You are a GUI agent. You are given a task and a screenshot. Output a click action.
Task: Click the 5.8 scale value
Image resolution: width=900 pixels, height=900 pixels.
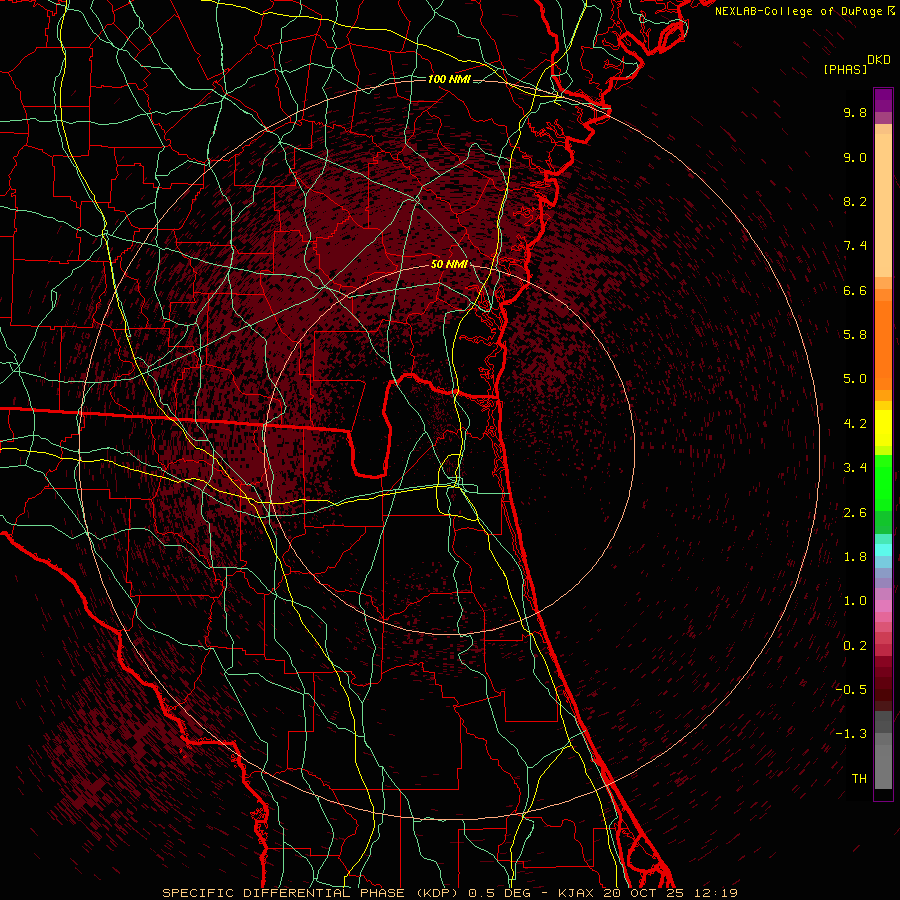tap(855, 335)
